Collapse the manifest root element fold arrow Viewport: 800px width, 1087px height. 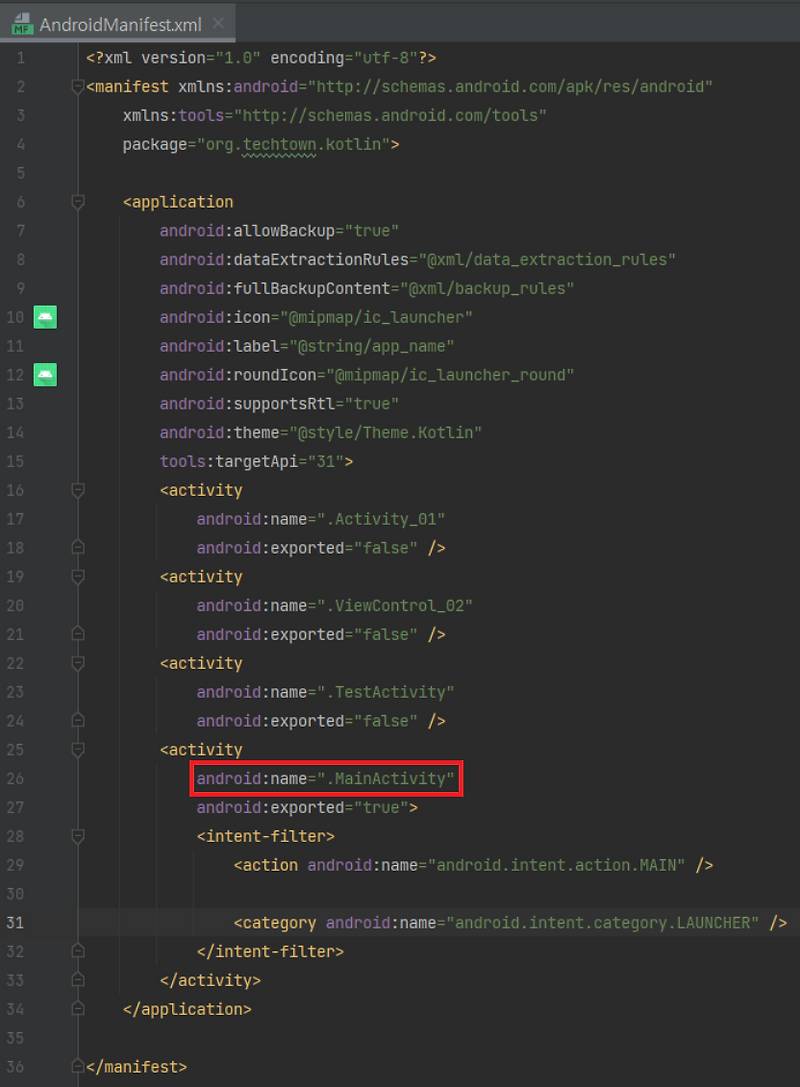(77, 86)
